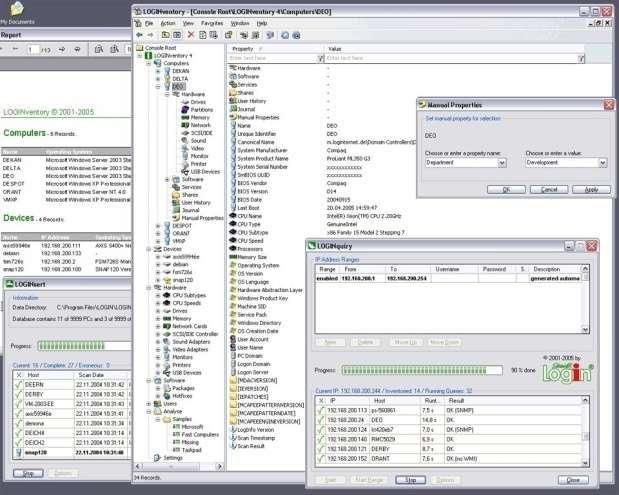Click the Sound icon in DEO Hardware tree

185,141
